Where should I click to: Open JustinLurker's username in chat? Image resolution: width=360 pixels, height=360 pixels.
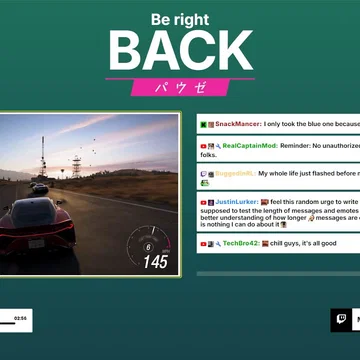[x=237, y=202]
